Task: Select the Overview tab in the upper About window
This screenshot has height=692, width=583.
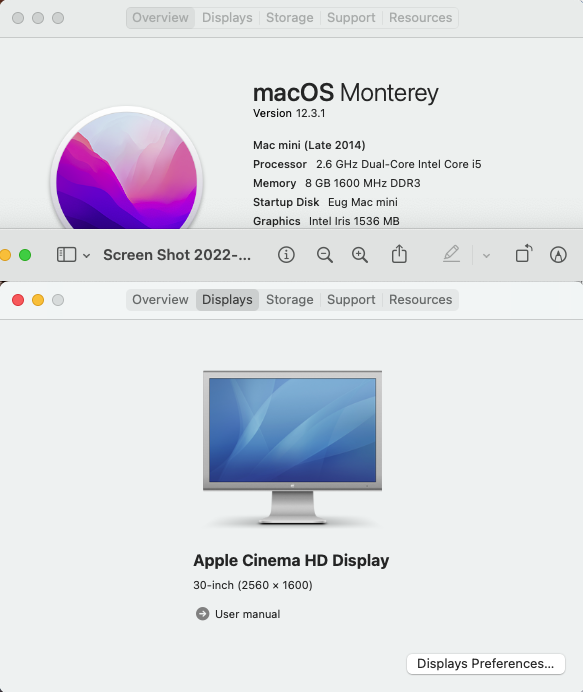Action: [160, 18]
